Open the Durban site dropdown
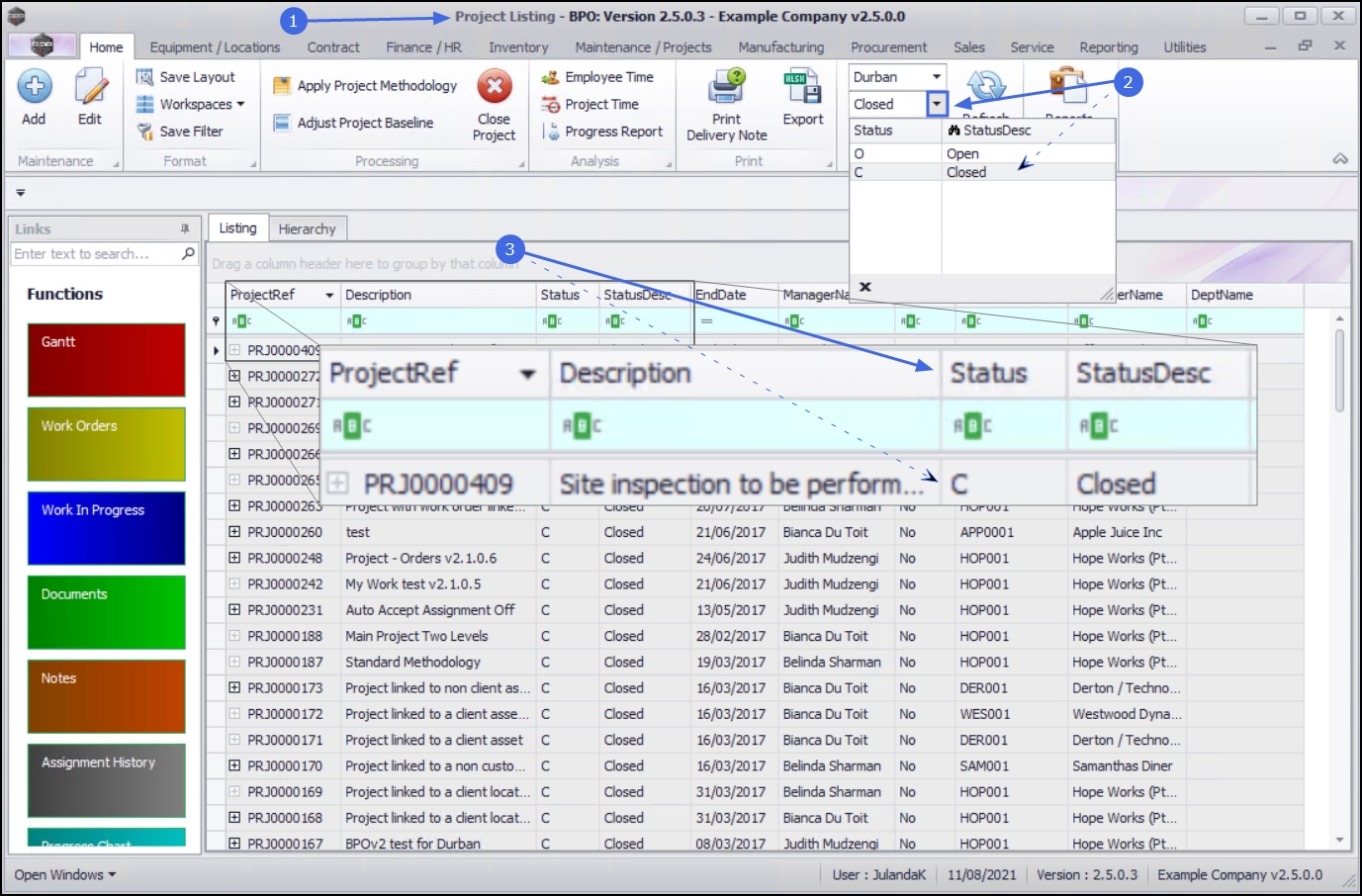The image size is (1362, 896). (936, 77)
